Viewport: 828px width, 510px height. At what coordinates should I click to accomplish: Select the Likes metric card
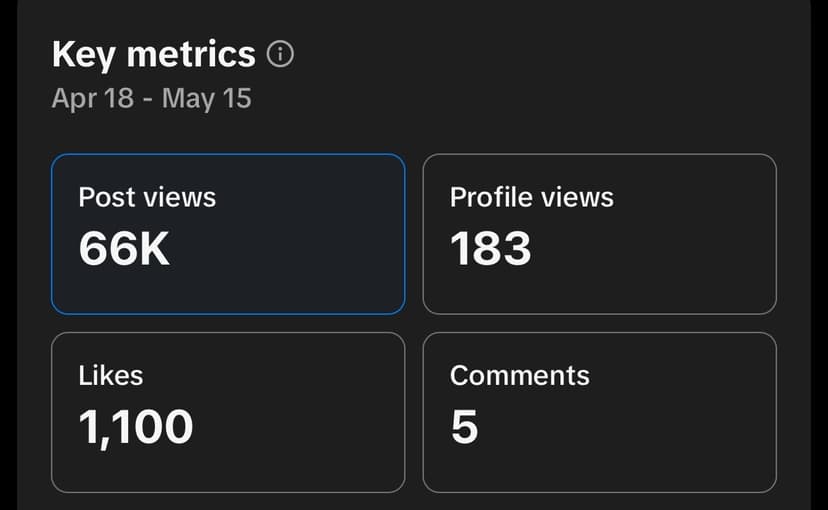tap(228, 412)
